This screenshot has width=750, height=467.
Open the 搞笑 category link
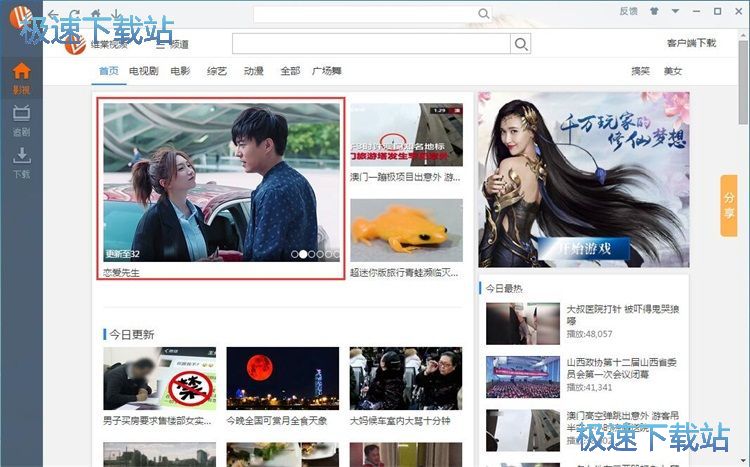(640, 71)
